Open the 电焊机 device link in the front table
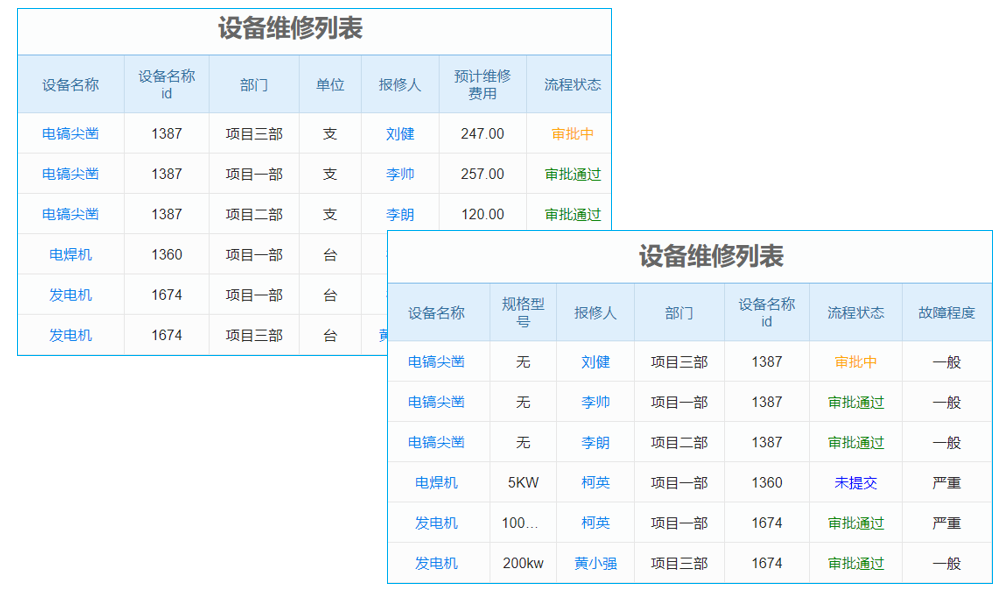The height and width of the screenshot is (600, 1000). [x=437, y=482]
